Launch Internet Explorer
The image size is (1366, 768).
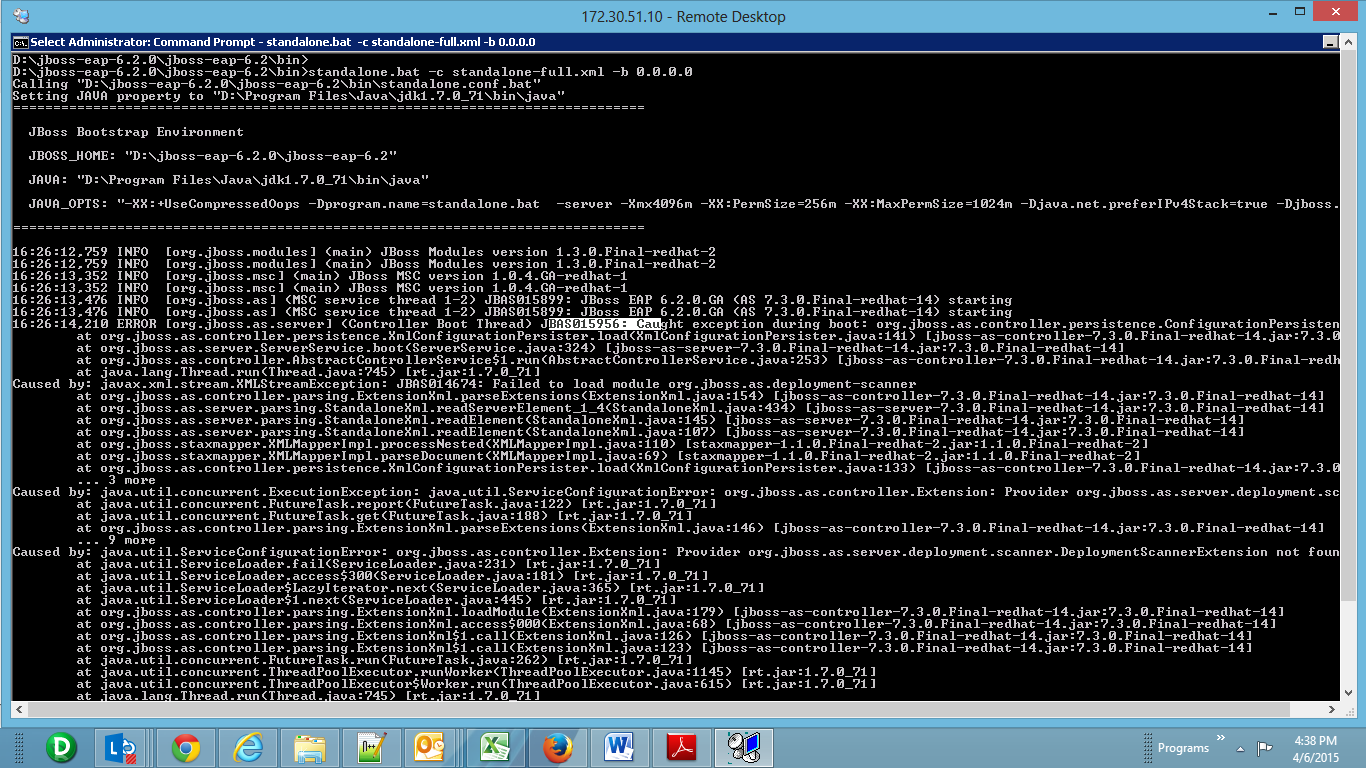(247, 747)
